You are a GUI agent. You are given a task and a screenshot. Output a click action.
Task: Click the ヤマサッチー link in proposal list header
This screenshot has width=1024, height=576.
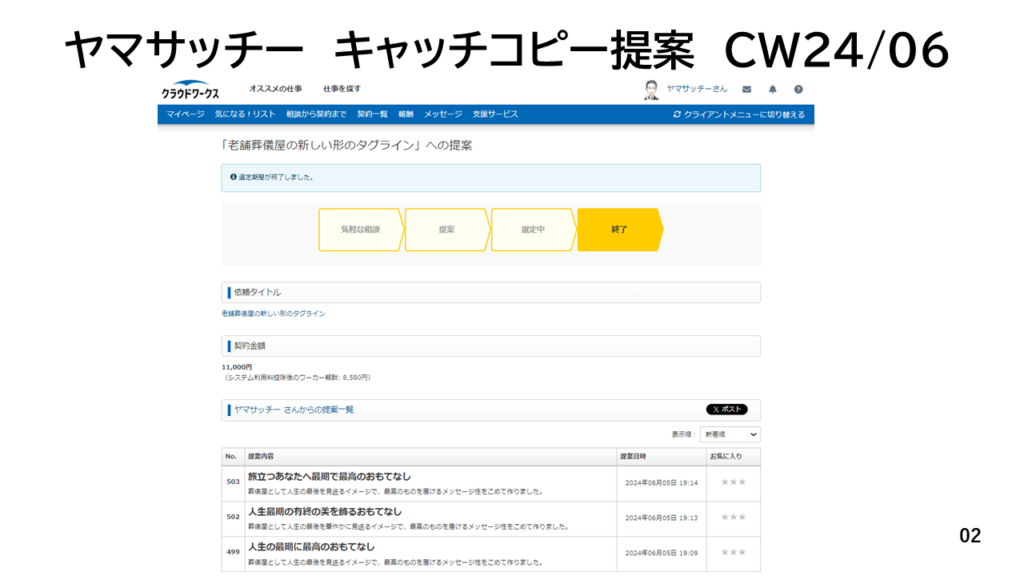click(258, 410)
